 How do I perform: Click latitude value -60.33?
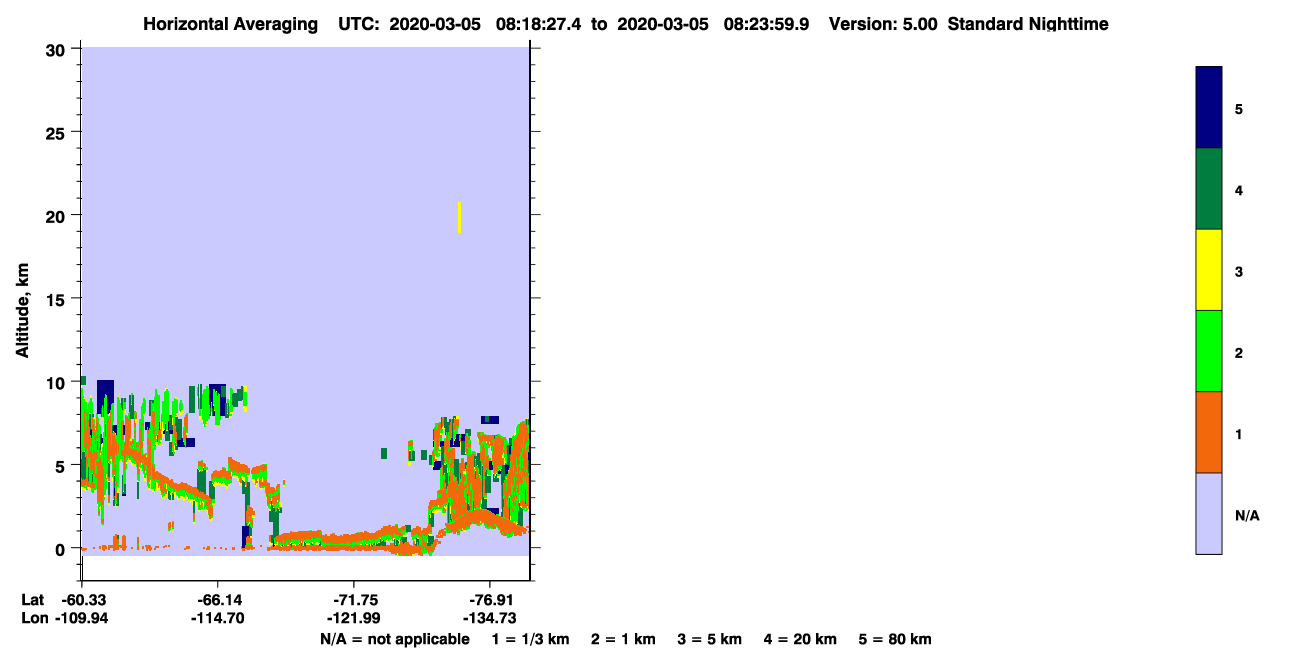[83, 600]
